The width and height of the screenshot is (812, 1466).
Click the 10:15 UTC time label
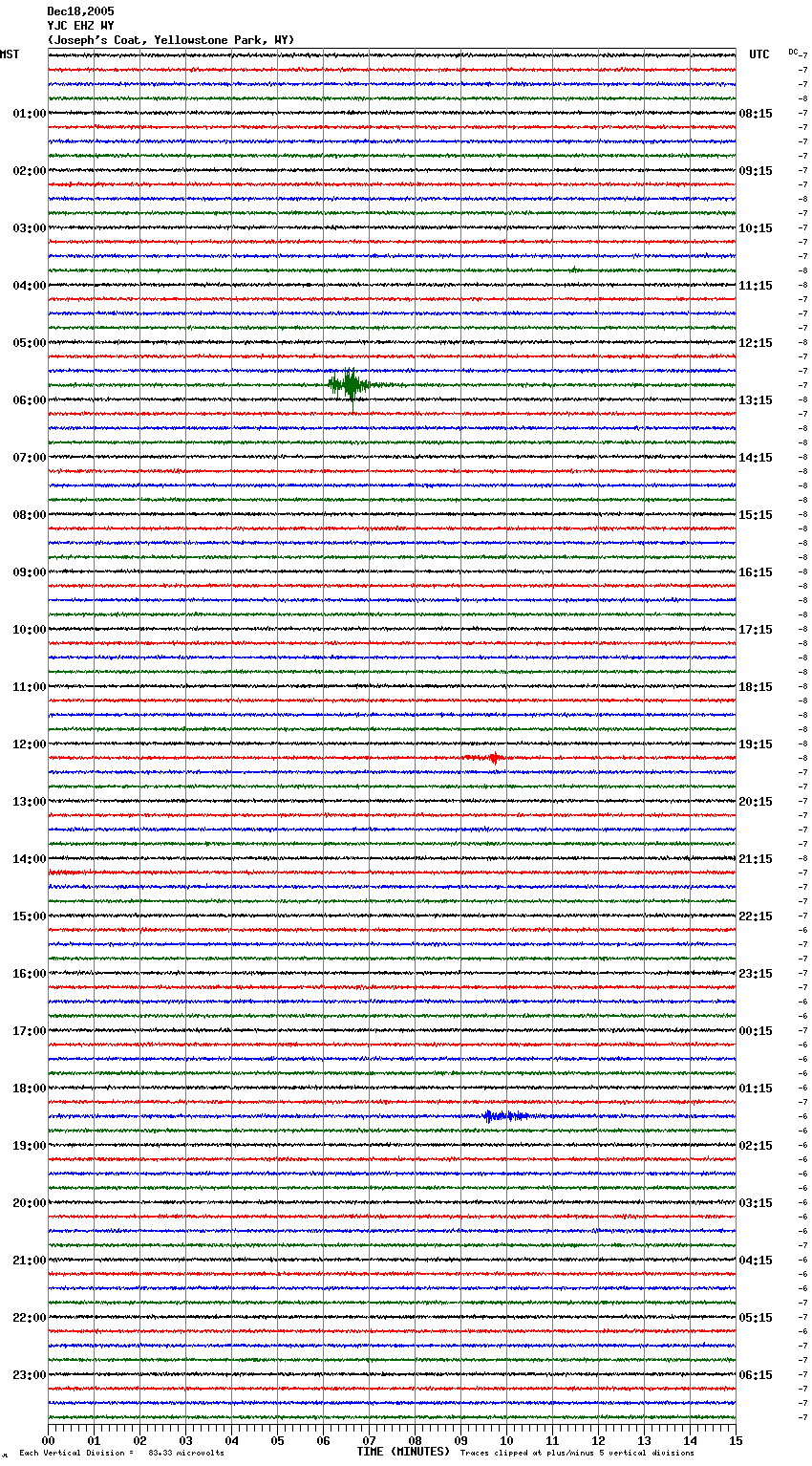(756, 228)
